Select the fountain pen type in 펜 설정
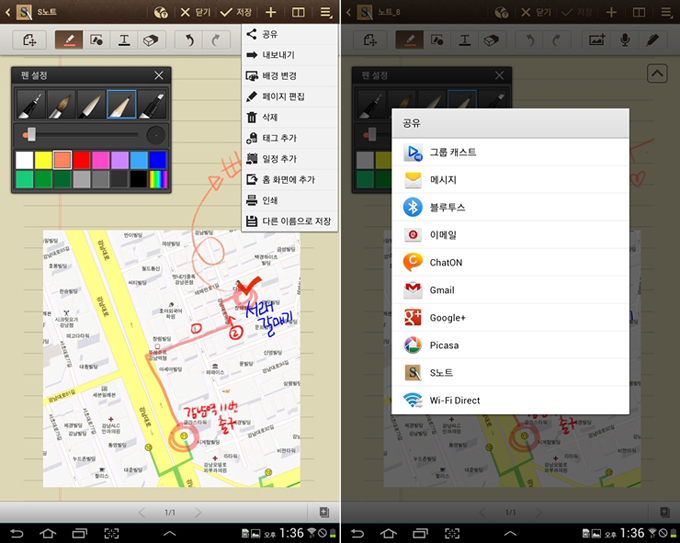Viewport: 680px width, 543px height. [32, 105]
